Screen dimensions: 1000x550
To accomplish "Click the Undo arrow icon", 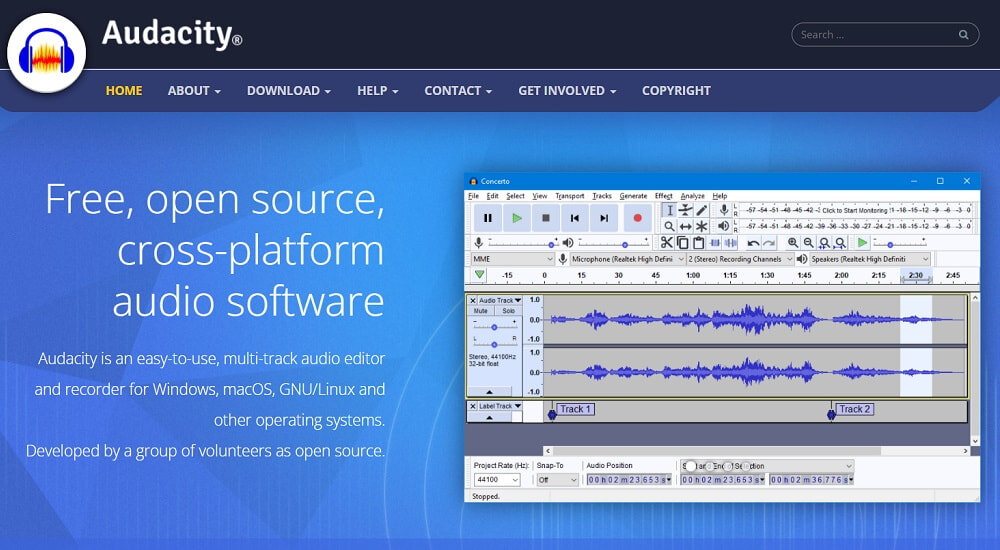I will [x=753, y=242].
